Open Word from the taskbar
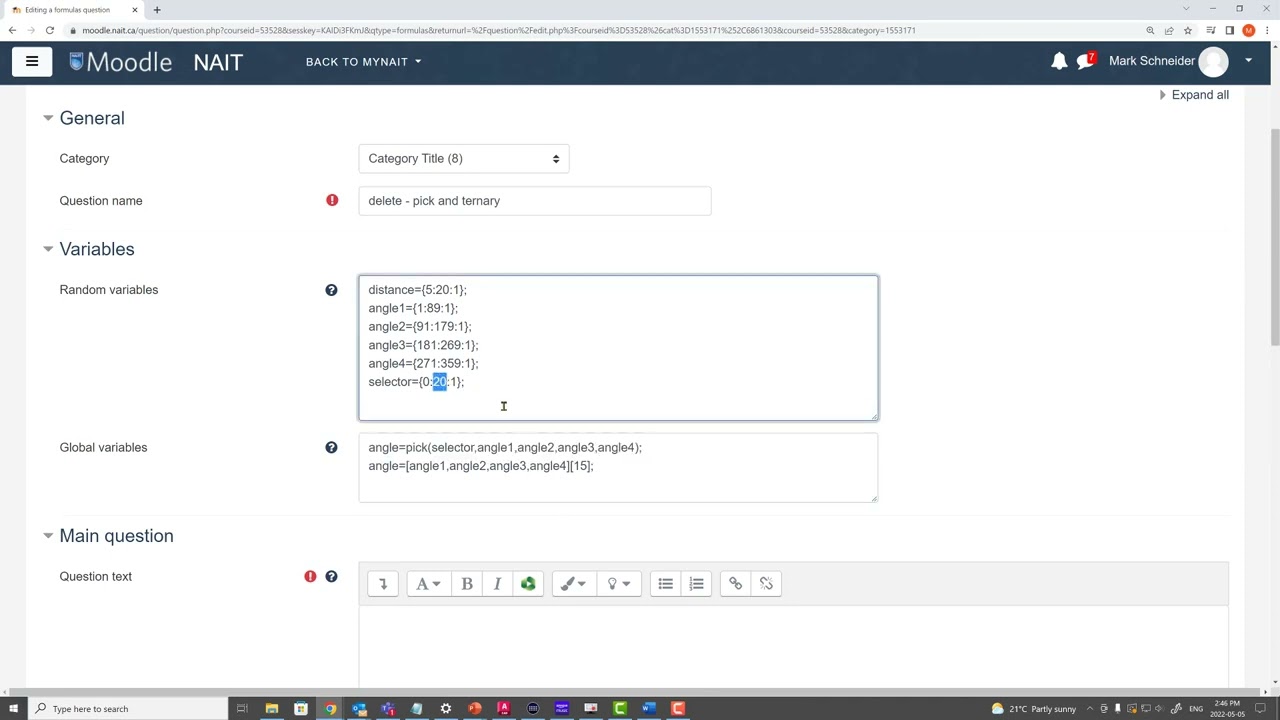The width and height of the screenshot is (1280, 720). 649,709
